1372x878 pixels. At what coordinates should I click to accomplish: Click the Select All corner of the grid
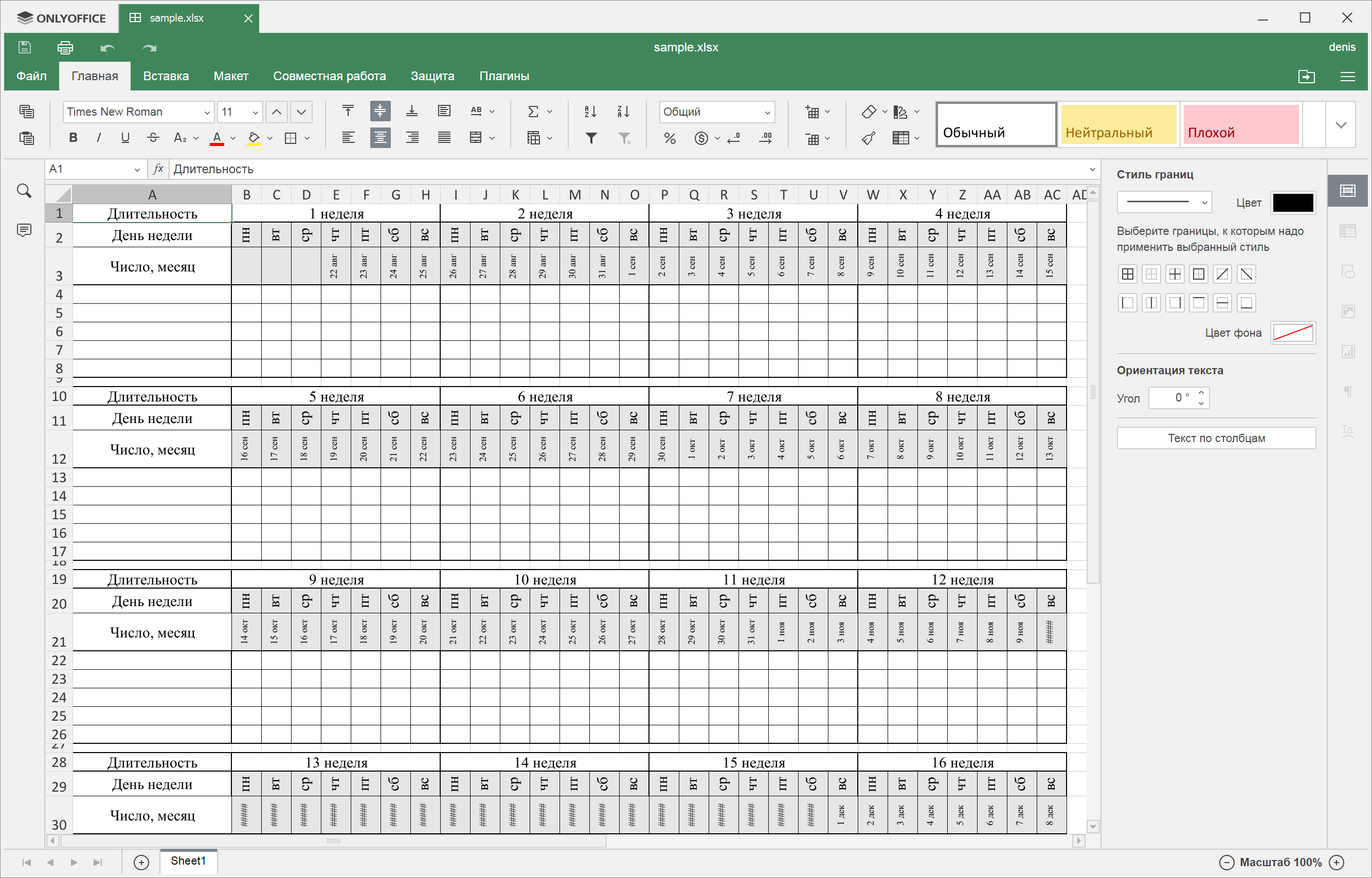[x=59, y=195]
